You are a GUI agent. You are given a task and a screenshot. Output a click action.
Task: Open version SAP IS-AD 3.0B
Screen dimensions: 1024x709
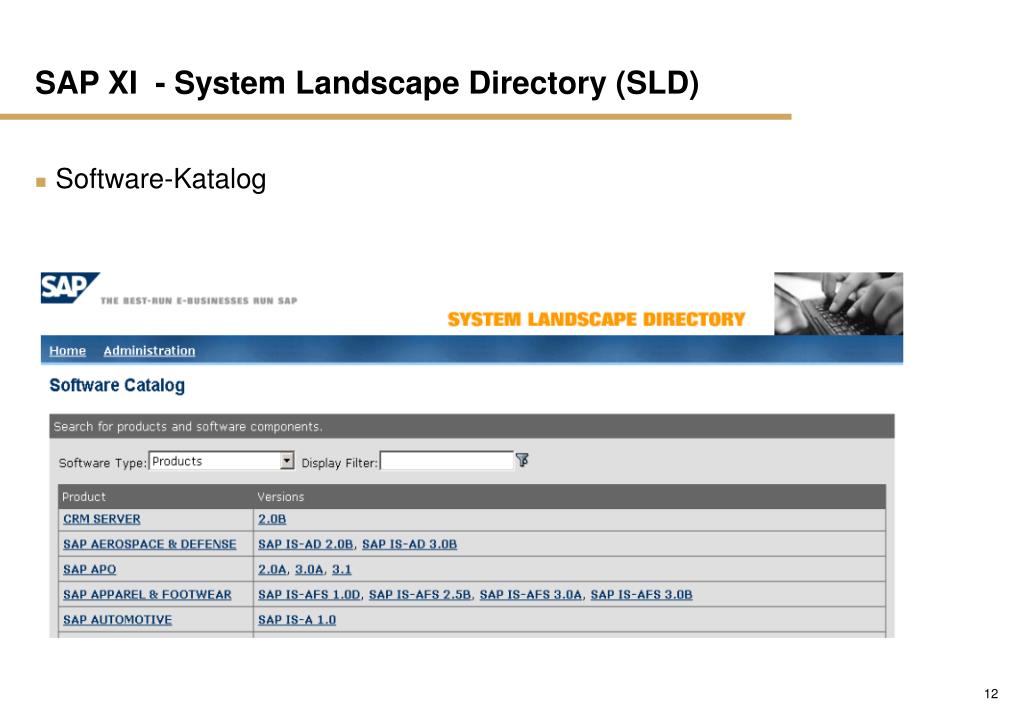pos(409,544)
